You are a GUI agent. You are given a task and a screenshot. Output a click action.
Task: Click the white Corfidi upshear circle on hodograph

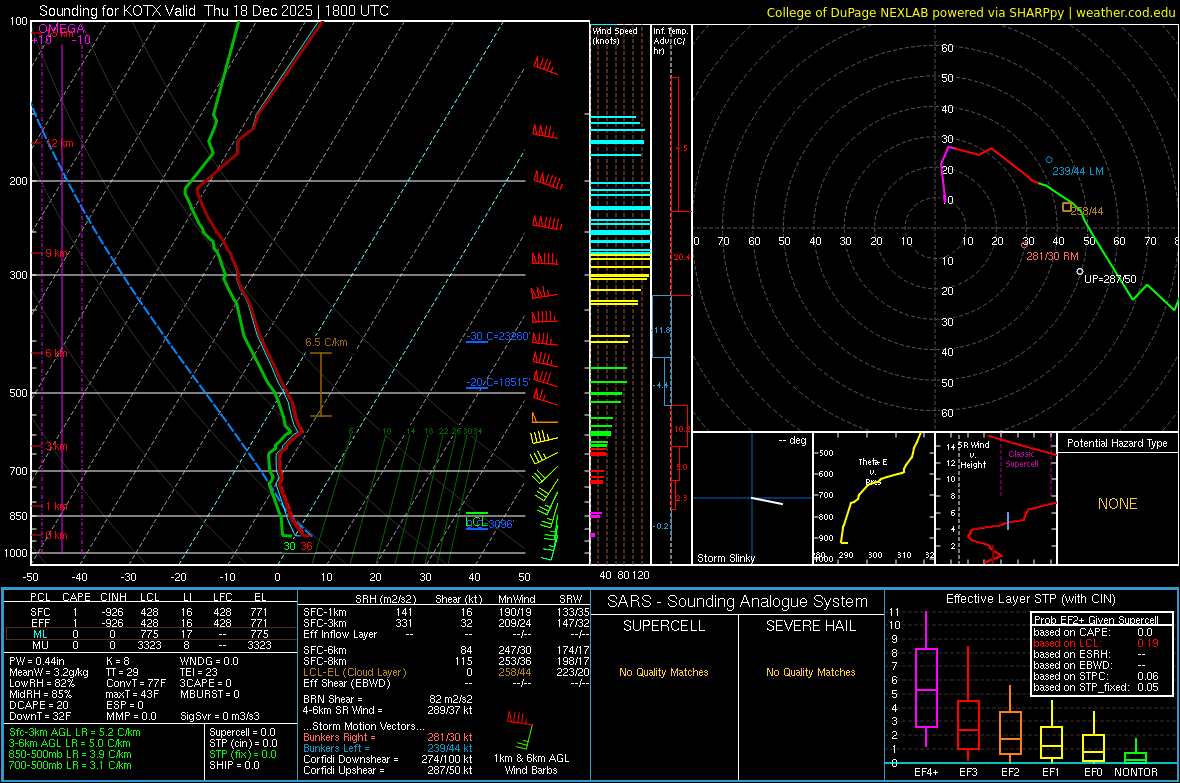pyautogui.click(x=1080, y=271)
